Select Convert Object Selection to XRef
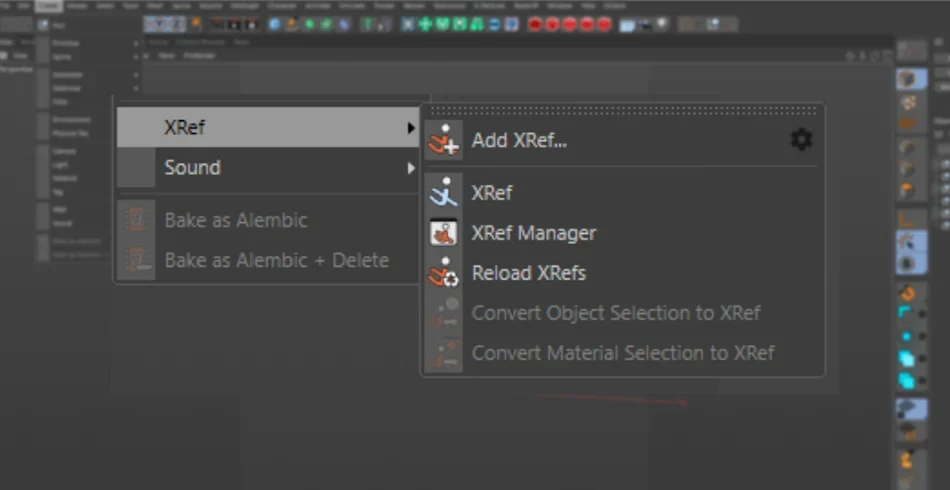Viewport: 950px width, 490px height. [622, 313]
